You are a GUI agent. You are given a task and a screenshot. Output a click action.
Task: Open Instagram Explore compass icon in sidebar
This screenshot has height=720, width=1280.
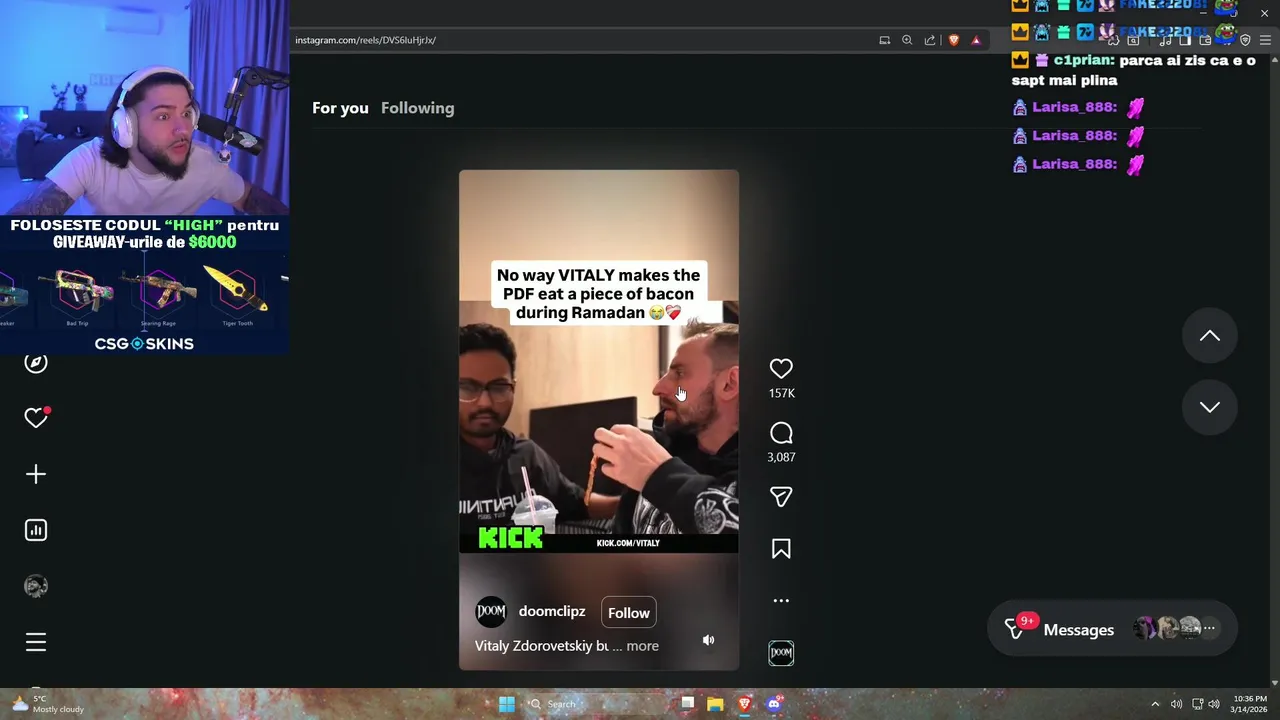click(36, 363)
